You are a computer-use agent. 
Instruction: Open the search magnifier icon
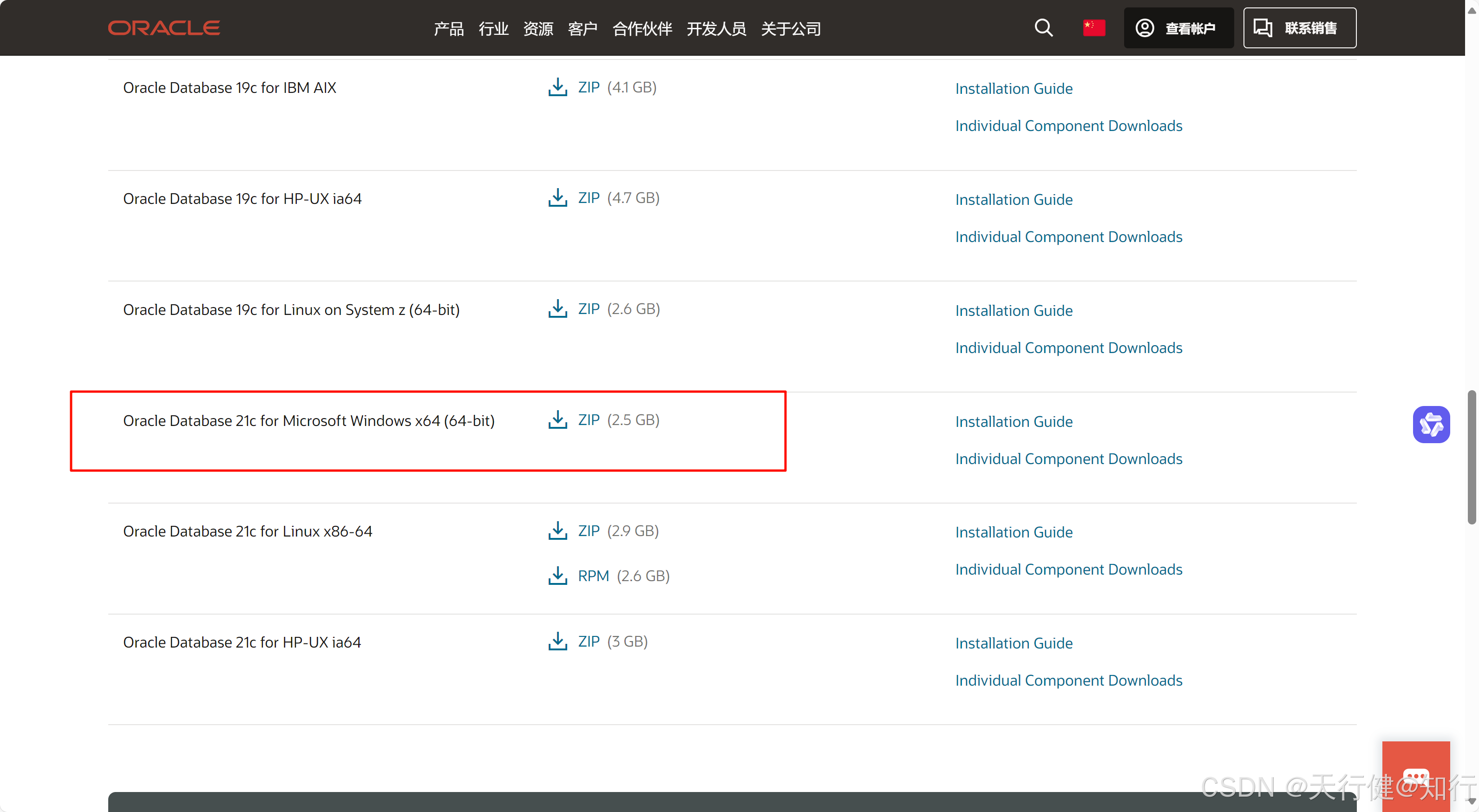point(1043,28)
